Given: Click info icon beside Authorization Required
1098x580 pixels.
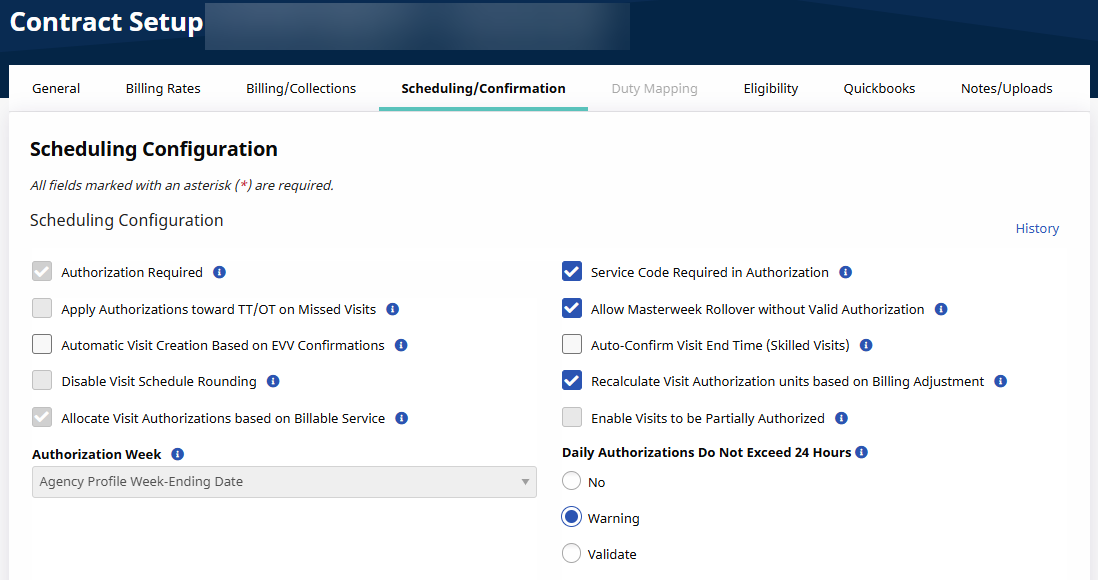Looking at the screenshot, I should [x=220, y=272].
